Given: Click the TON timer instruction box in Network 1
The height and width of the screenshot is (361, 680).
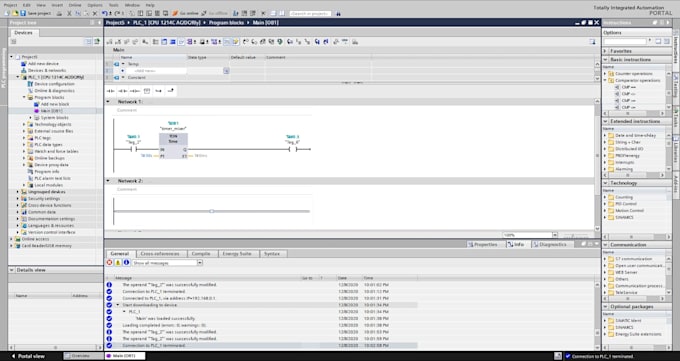Looking at the screenshot, I should [x=173, y=146].
